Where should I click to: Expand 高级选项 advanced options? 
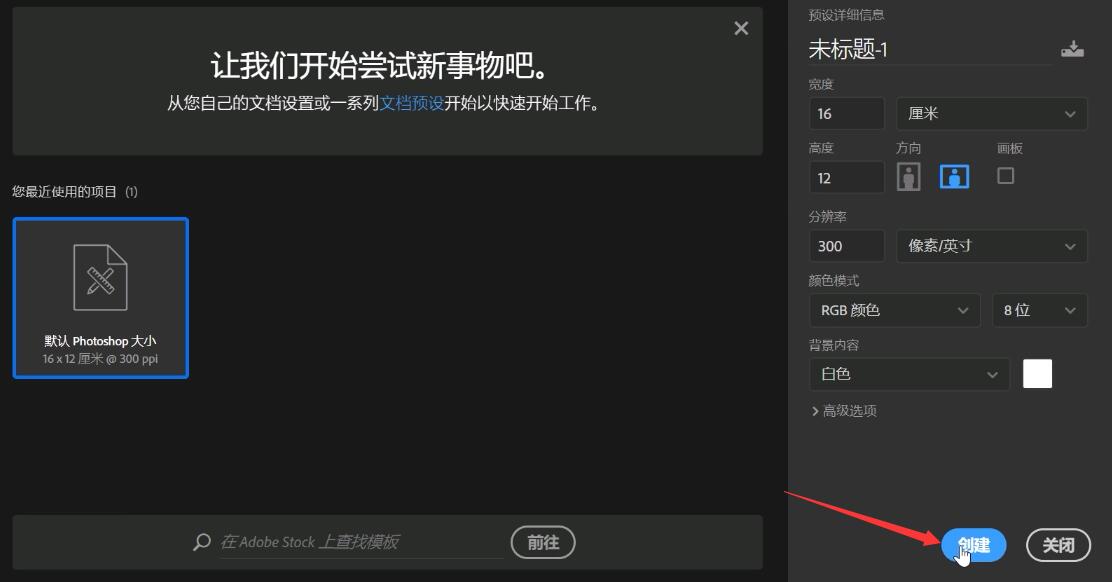844,411
